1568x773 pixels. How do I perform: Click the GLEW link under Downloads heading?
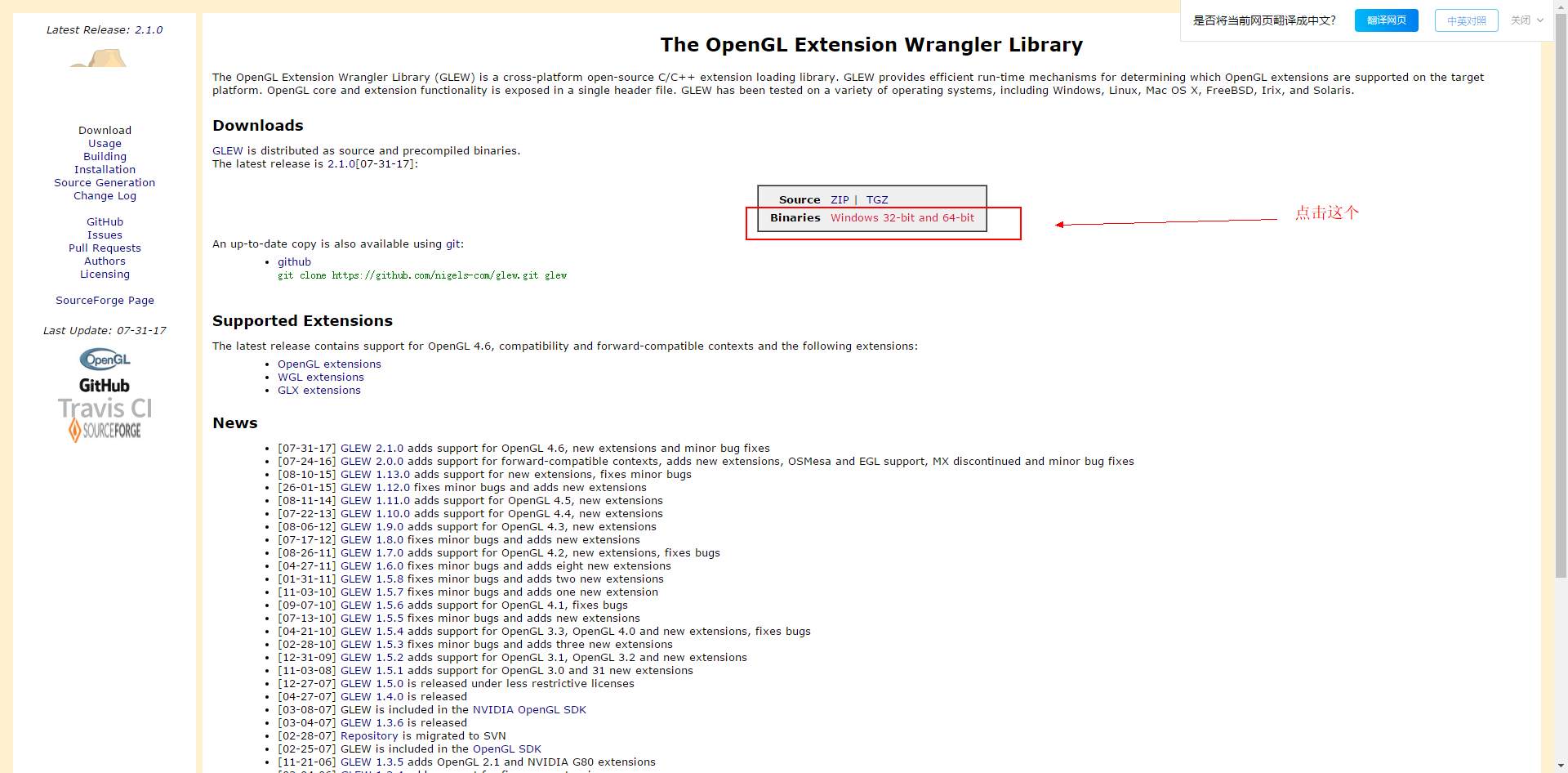(x=228, y=151)
